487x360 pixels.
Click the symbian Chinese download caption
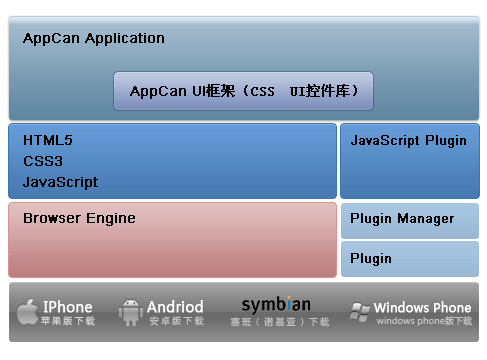point(280,322)
